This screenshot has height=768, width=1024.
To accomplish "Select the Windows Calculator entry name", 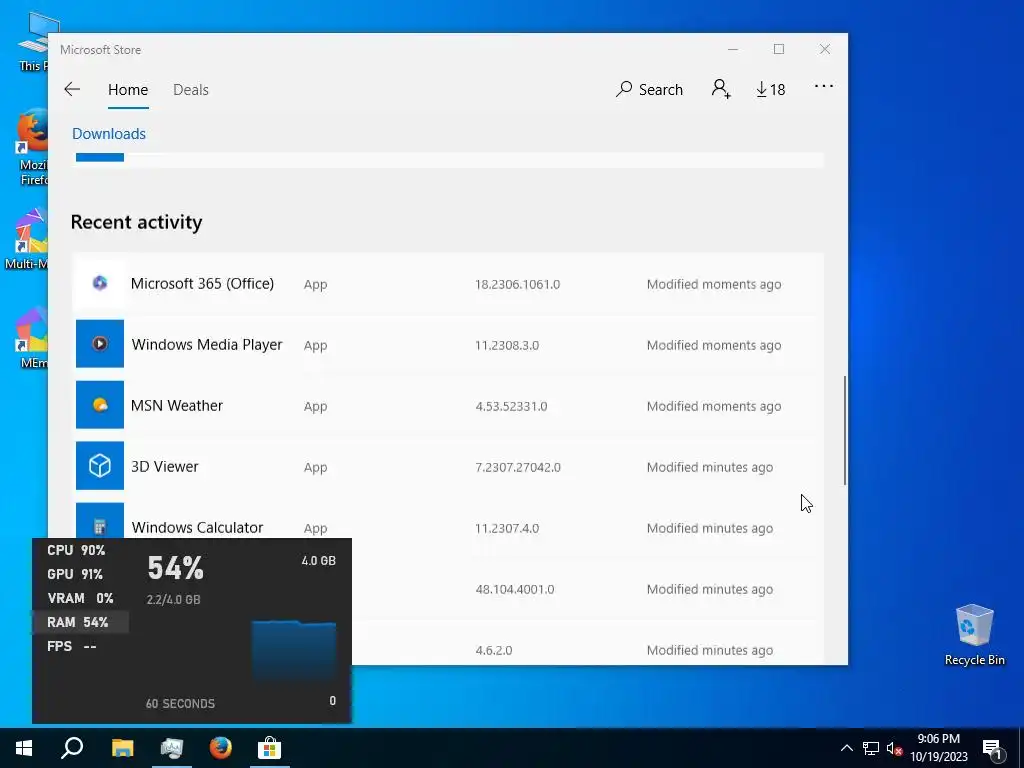I will pos(197,528).
